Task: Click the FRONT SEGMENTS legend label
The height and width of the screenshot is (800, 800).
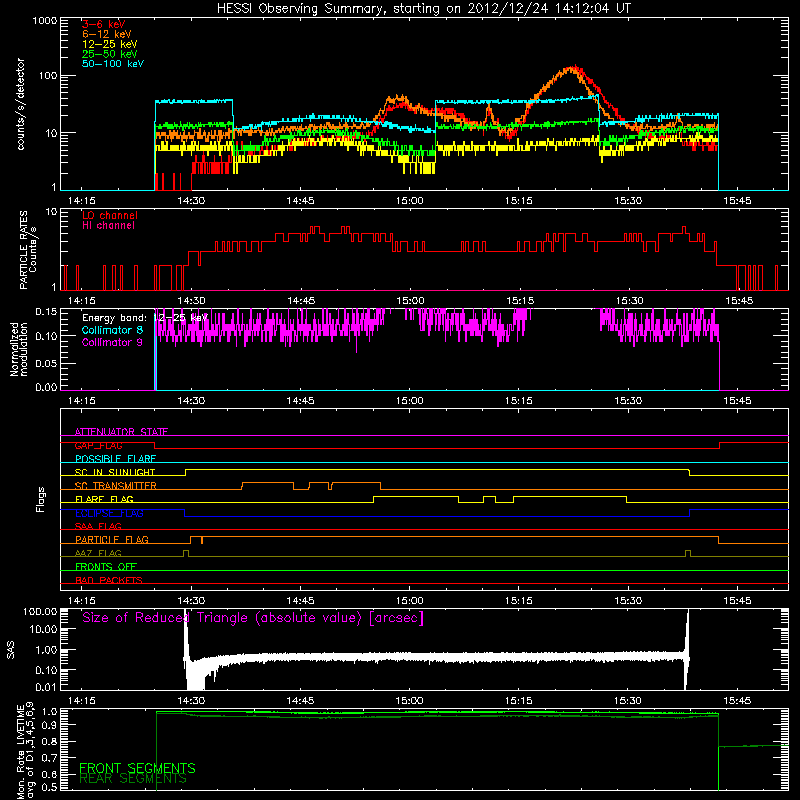Action: [x=137, y=768]
